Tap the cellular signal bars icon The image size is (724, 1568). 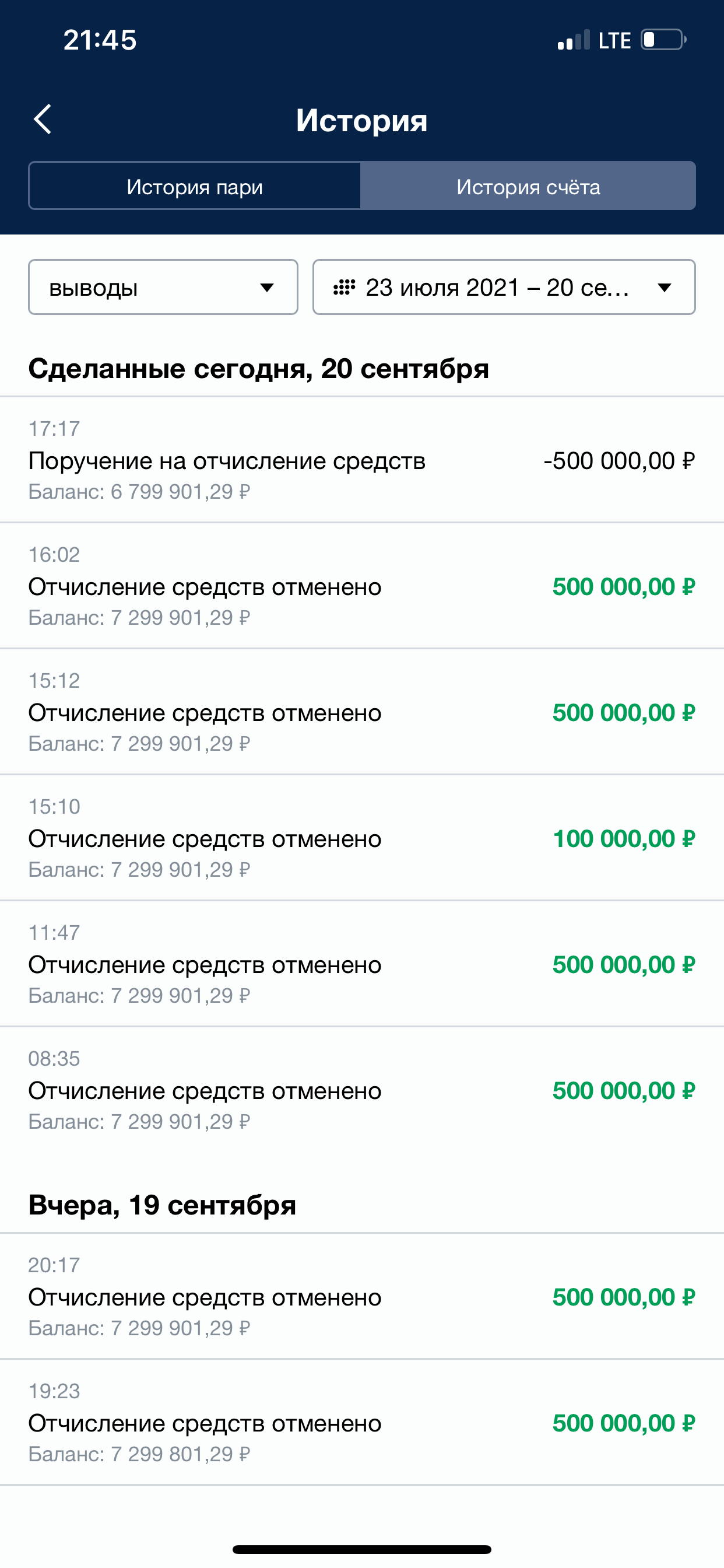pyautogui.click(x=573, y=40)
